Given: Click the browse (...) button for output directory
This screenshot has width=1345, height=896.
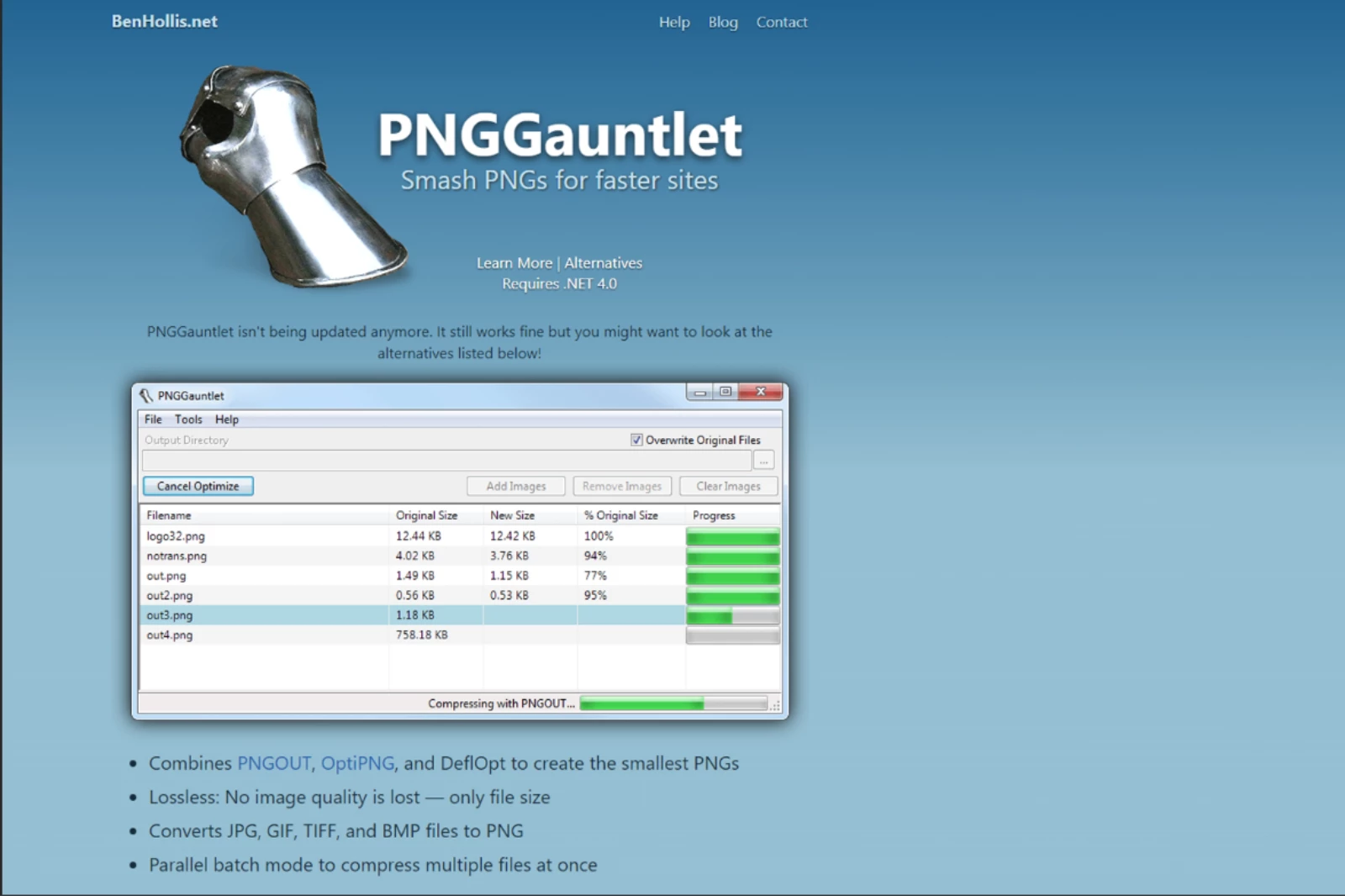Looking at the screenshot, I should tap(763, 460).
